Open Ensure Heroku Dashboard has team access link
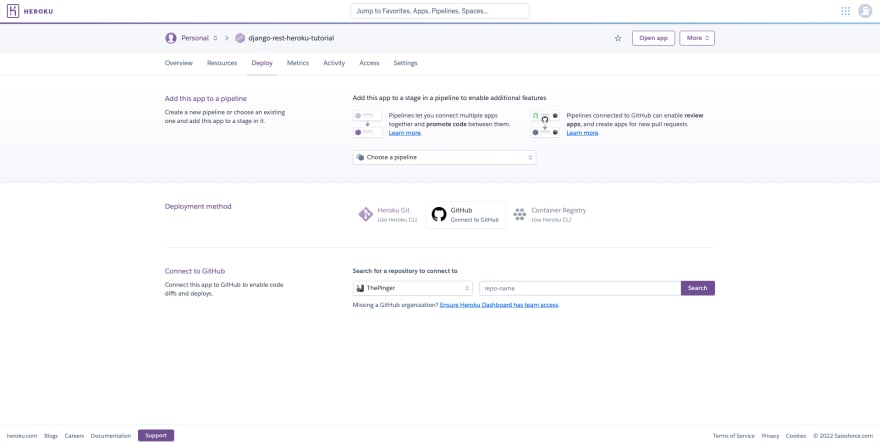Screen dimensions: 880x446 [x=499, y=305]
